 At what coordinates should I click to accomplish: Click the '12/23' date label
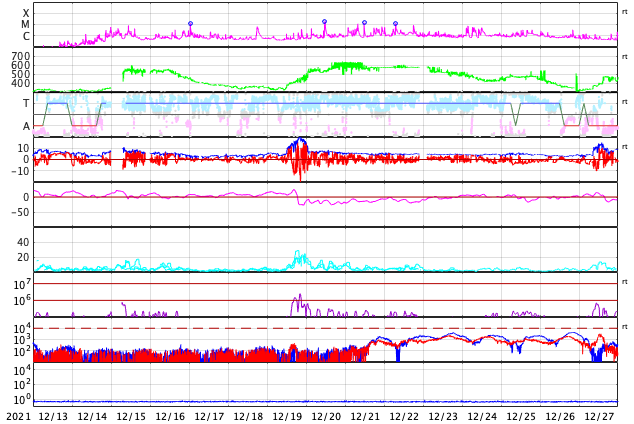pyautogui.click(x=443, y=417)
